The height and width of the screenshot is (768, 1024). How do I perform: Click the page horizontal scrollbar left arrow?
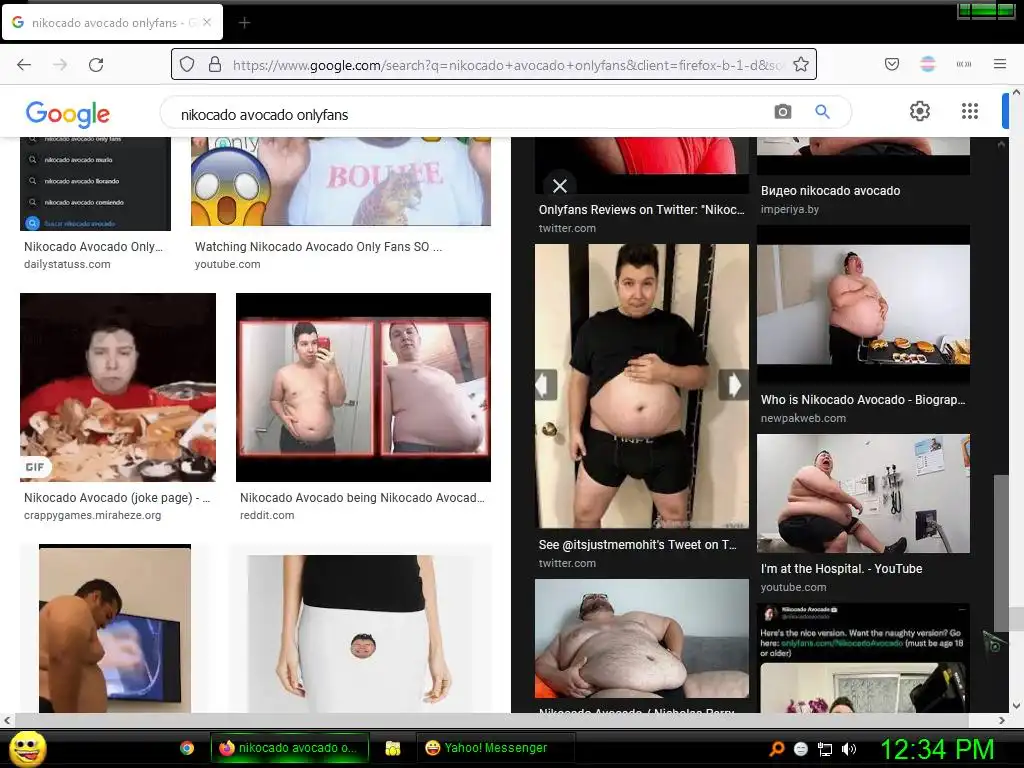pos(7,720)
